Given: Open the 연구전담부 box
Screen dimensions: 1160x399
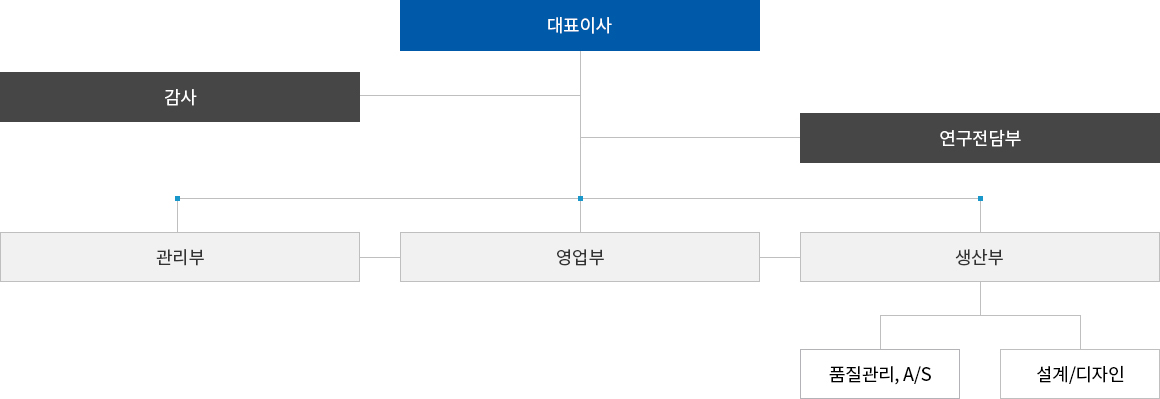Looking at the screenshot, I should tap(979, 138).
